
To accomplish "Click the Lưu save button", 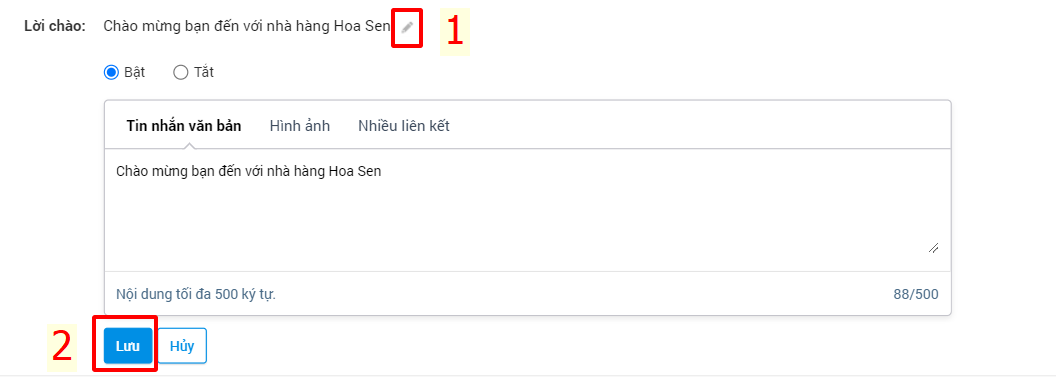I will [x=128, y=346].
